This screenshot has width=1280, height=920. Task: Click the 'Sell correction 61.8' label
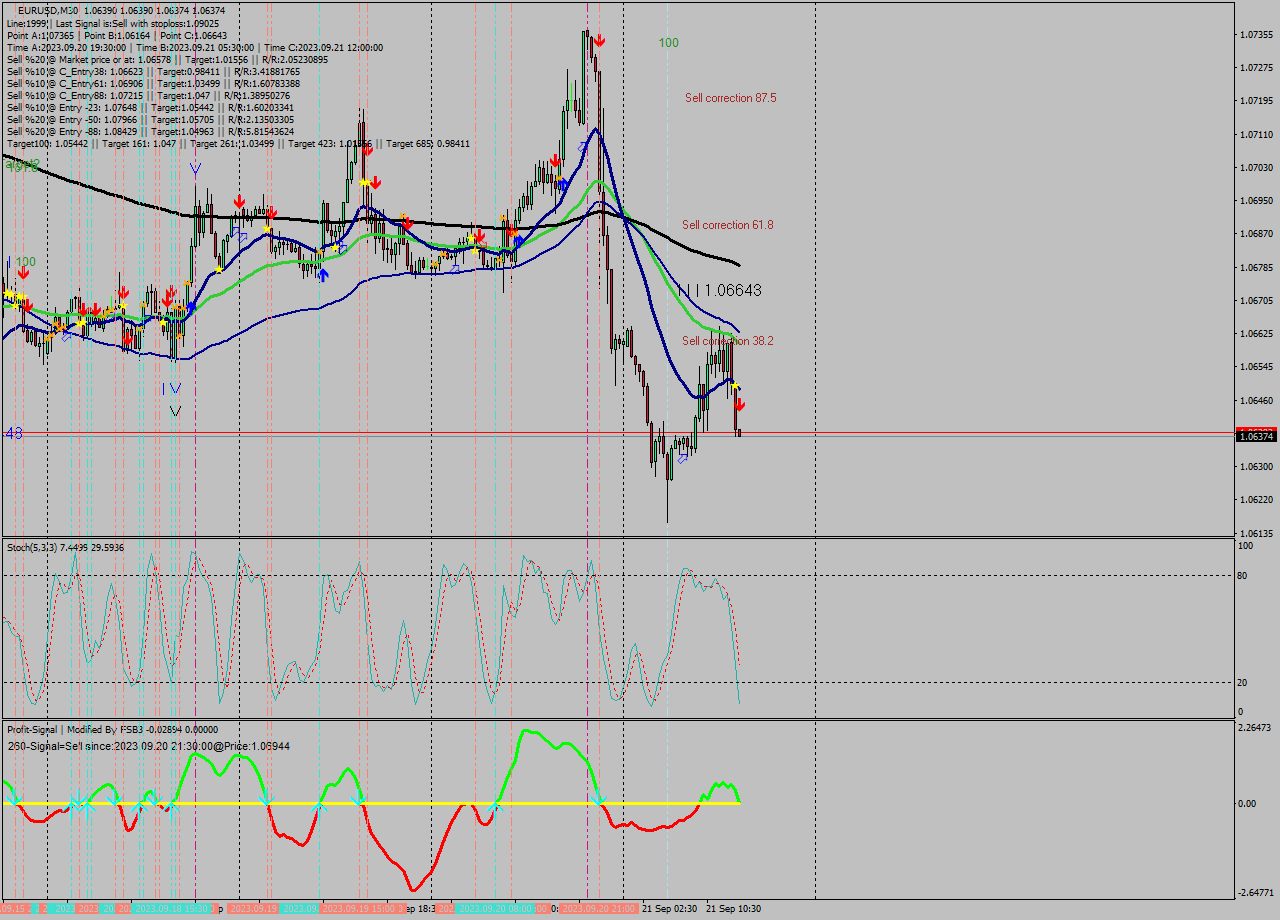[728, 225]
